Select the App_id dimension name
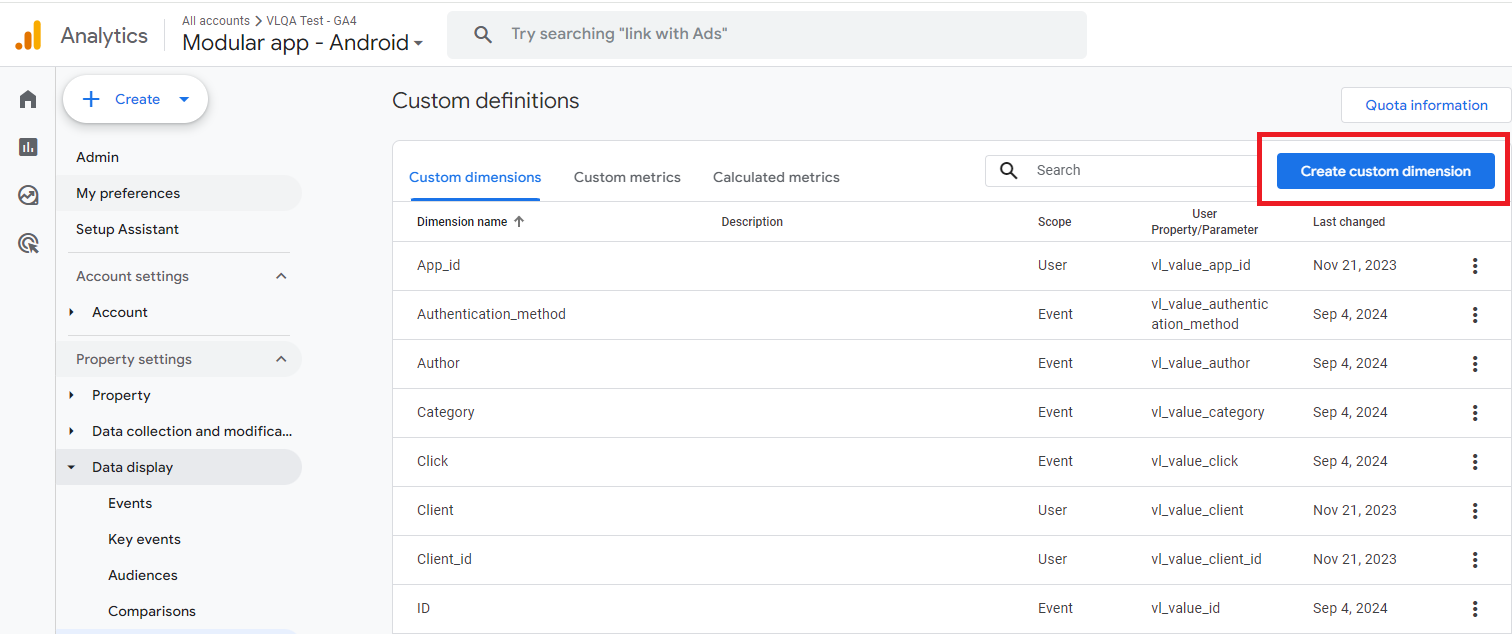Viewport: 1512px width, 634px height. (438, 265)
